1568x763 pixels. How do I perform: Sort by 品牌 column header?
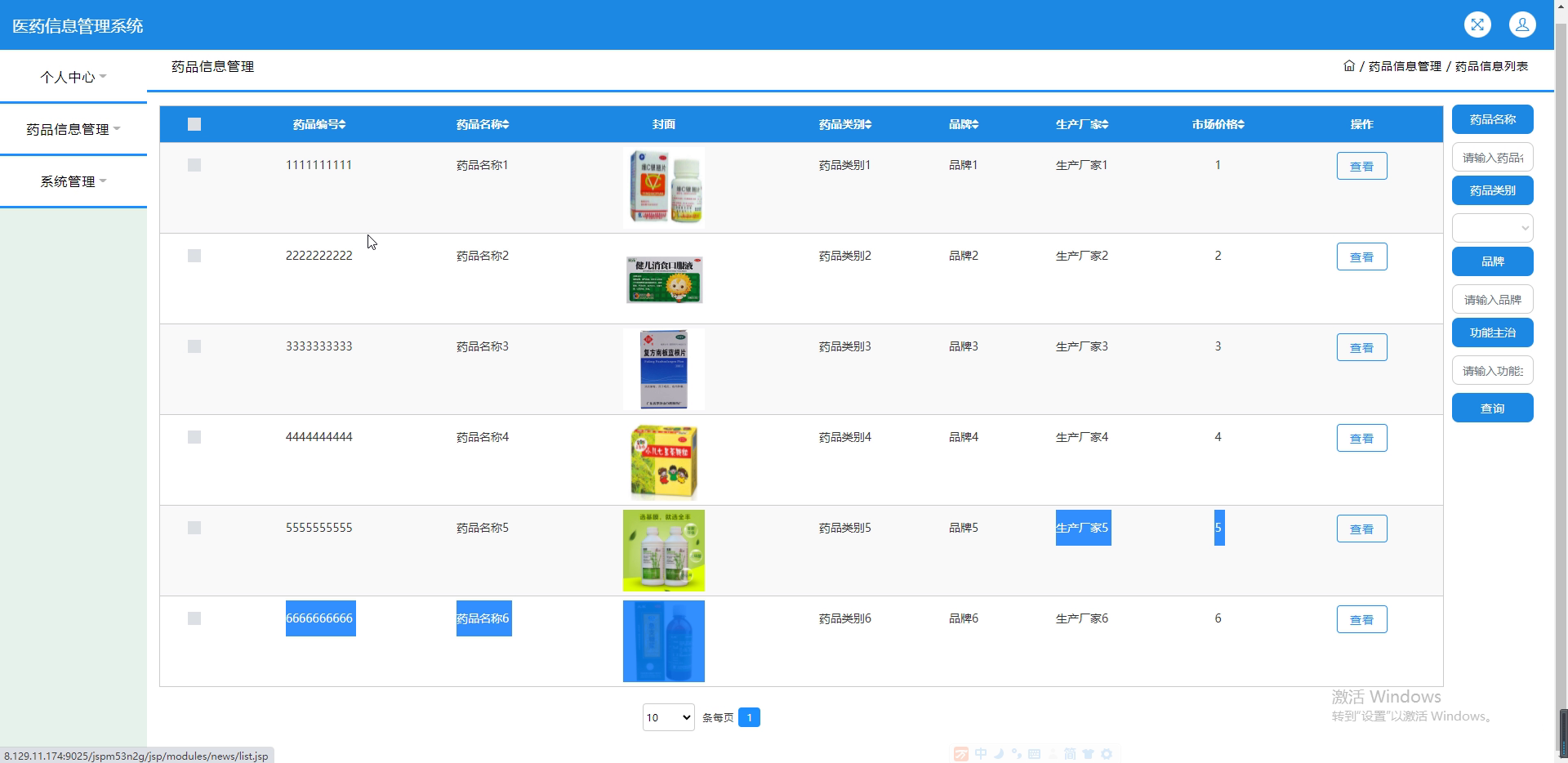(964, 124)
